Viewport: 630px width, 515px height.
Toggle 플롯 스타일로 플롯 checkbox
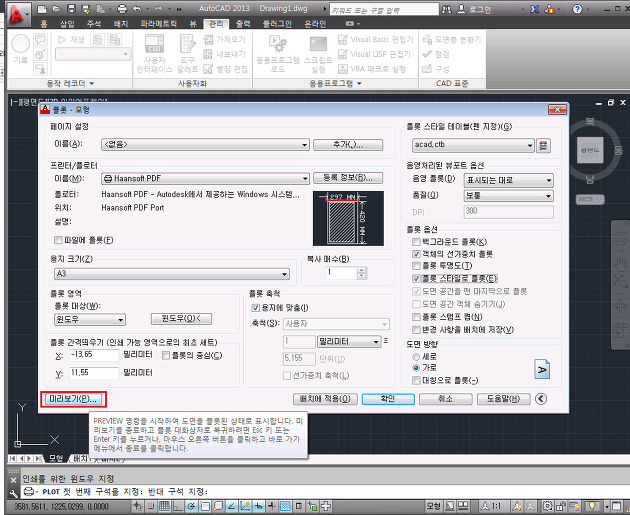point(416,278)
